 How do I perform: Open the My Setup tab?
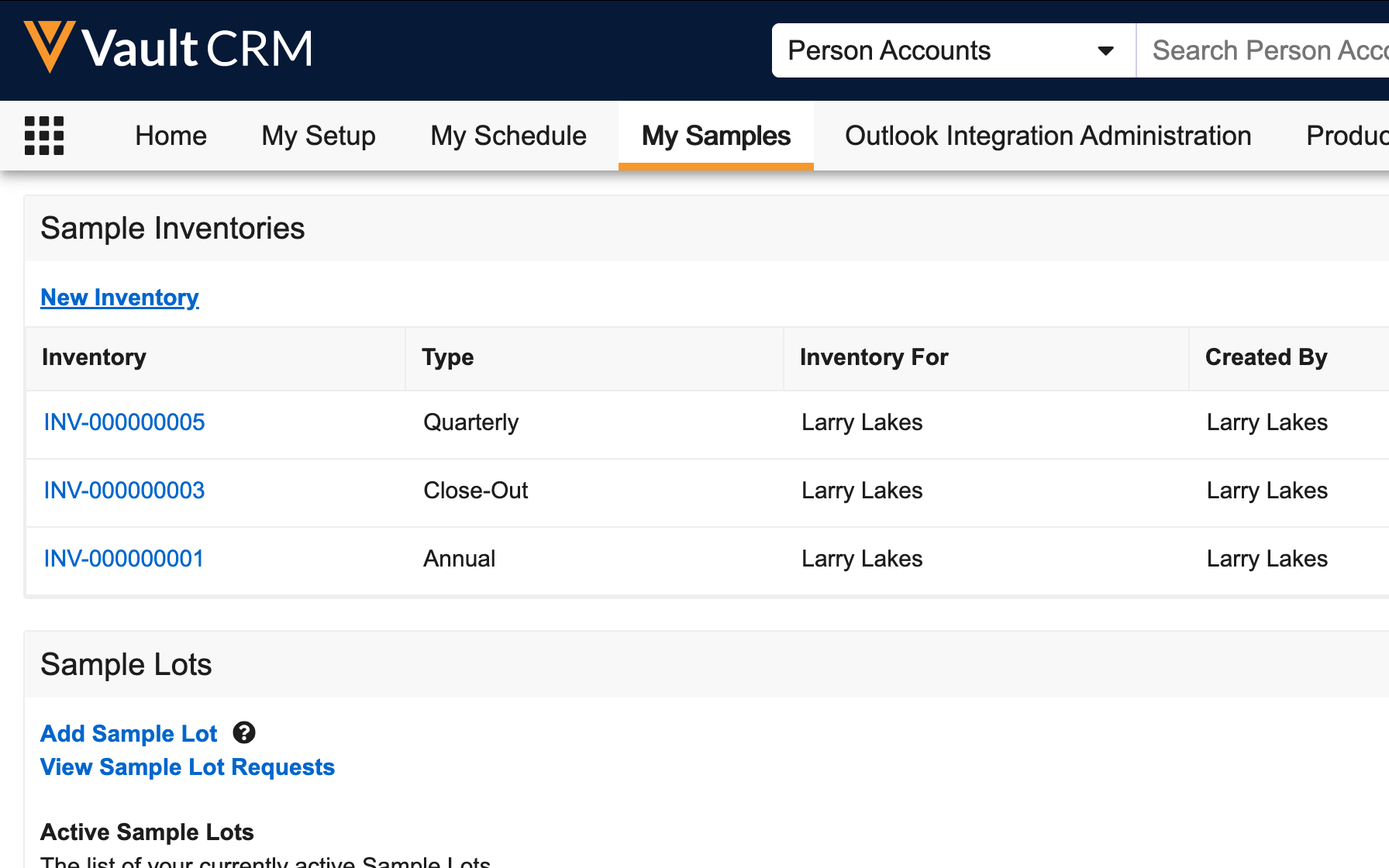pyautogui.click(x=318, y=136)
